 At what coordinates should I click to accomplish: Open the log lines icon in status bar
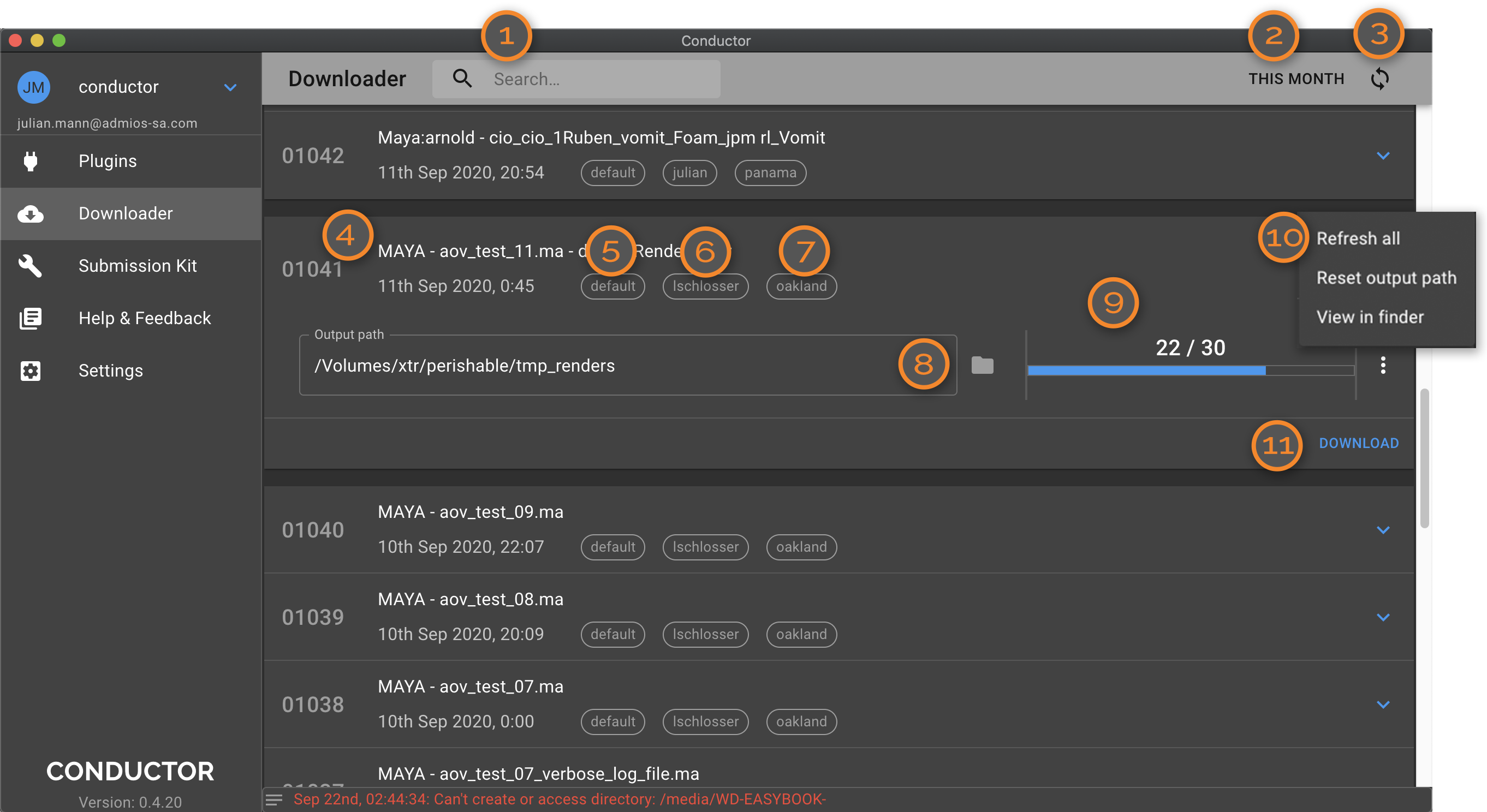click(274, 799)
